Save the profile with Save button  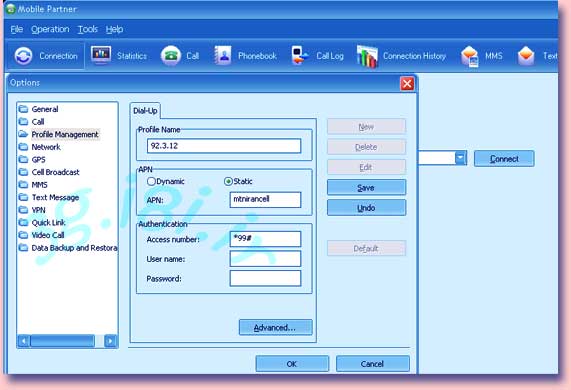click(x=366, y=188)
